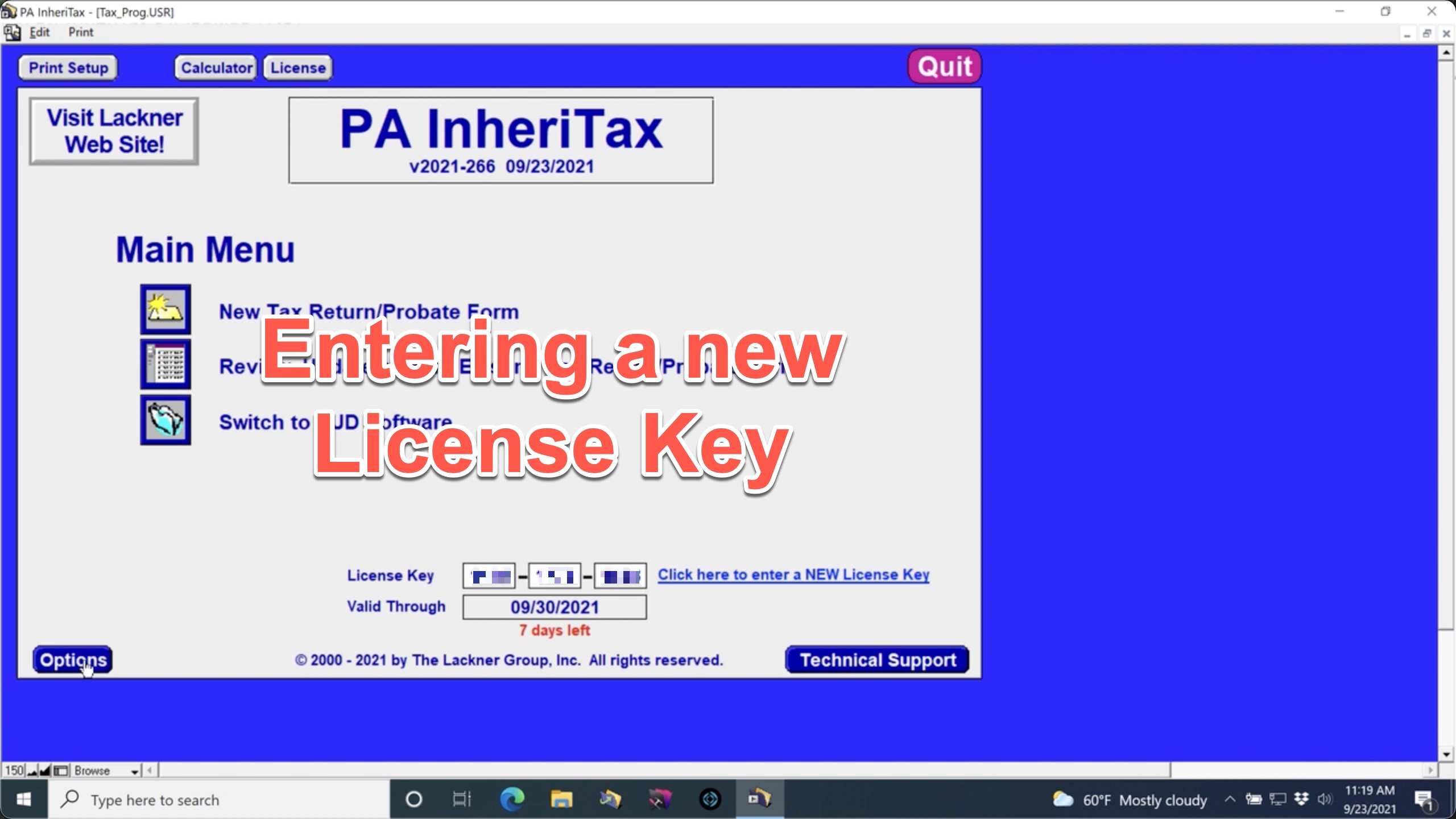Open the Edit menu
Screen dimensions: 1456x819
pyautogui.click(x=39, y=32)
